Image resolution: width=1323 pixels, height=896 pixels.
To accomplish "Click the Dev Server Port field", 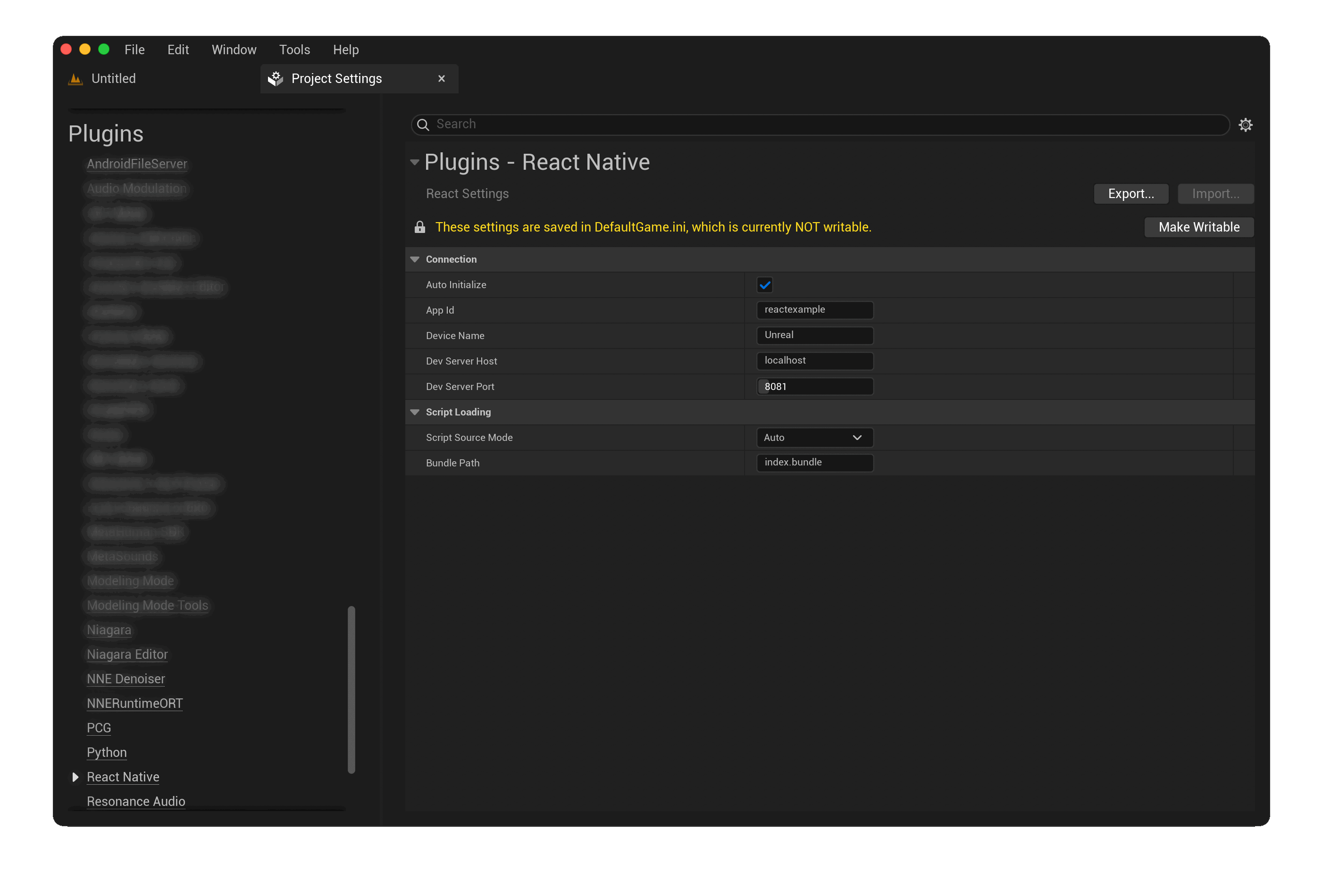I will click(815, 386).
